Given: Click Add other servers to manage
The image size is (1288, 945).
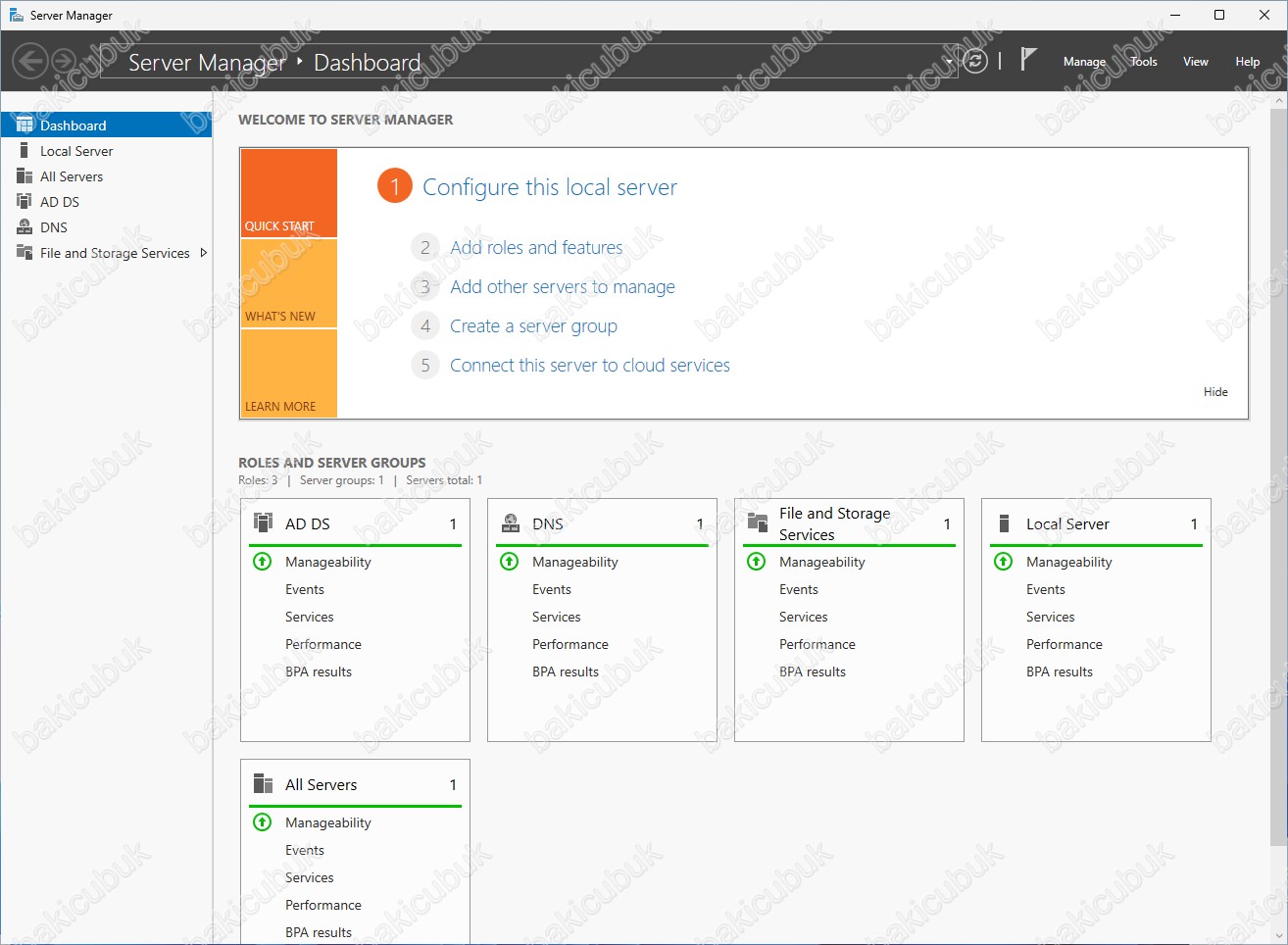Looking at the screenshot, I should tap(563, 287).
